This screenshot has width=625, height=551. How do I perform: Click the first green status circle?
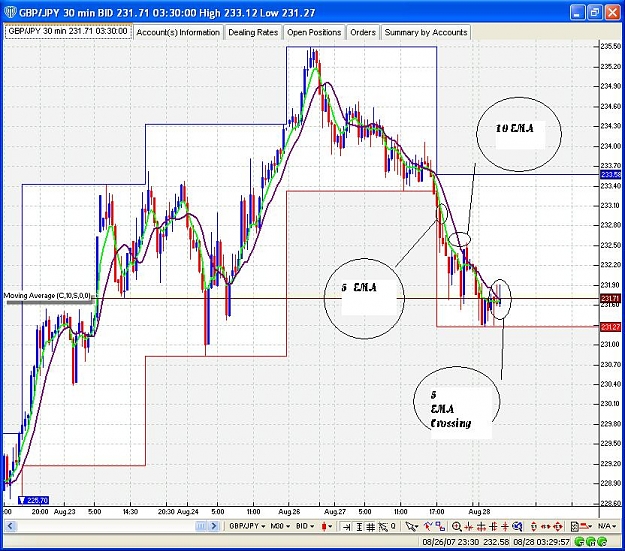tap(580, 542)
